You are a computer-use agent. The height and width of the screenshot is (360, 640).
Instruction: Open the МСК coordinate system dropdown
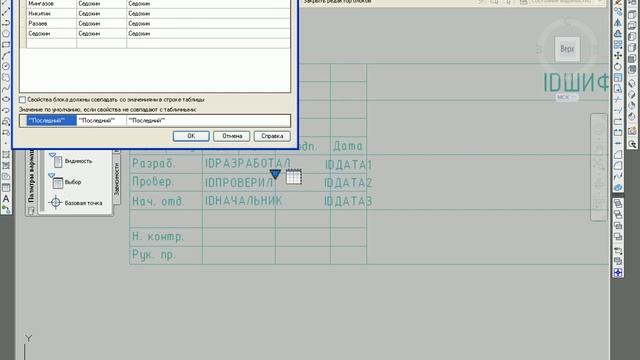pyautogui.click(x=567, y=98)
